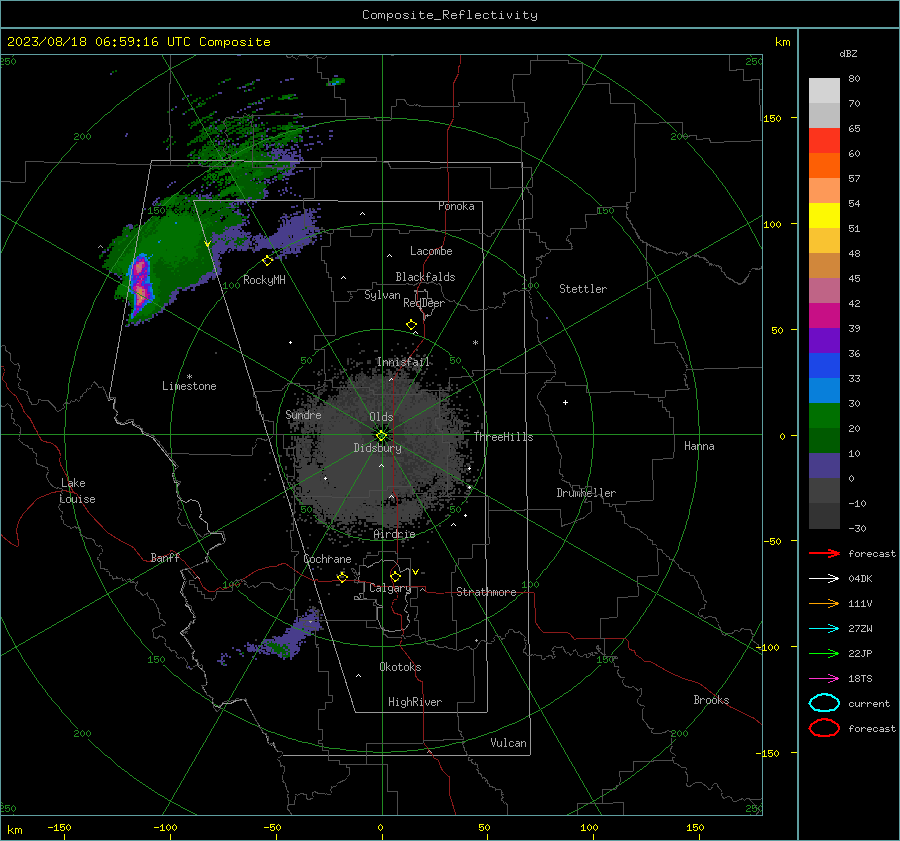Click the RedDeer city label
The width and height of the screenshot is (900, 841).
coord(424,303)
